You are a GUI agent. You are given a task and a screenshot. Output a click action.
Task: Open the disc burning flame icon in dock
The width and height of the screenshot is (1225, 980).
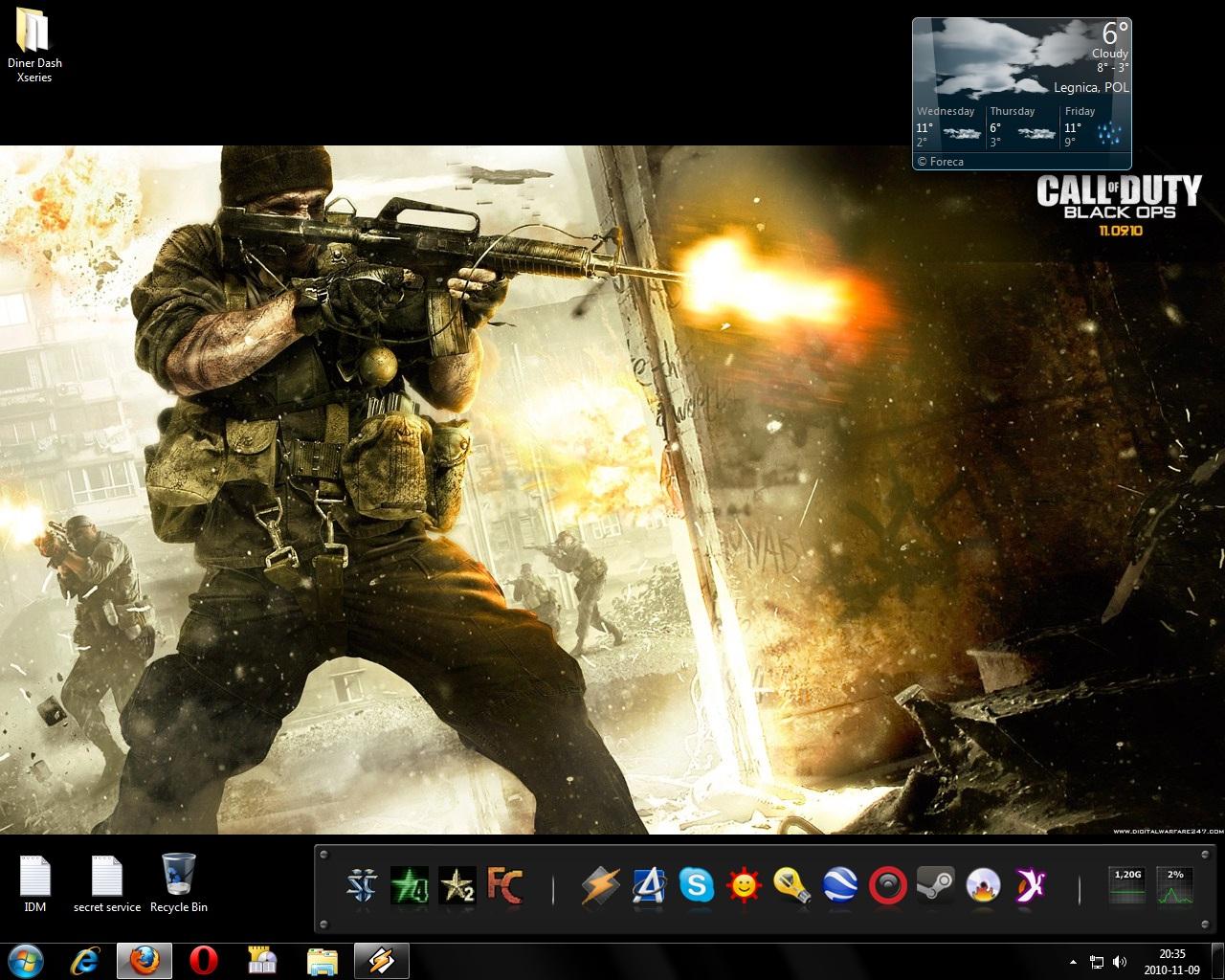pyautogui.click(x=984, y=886)
